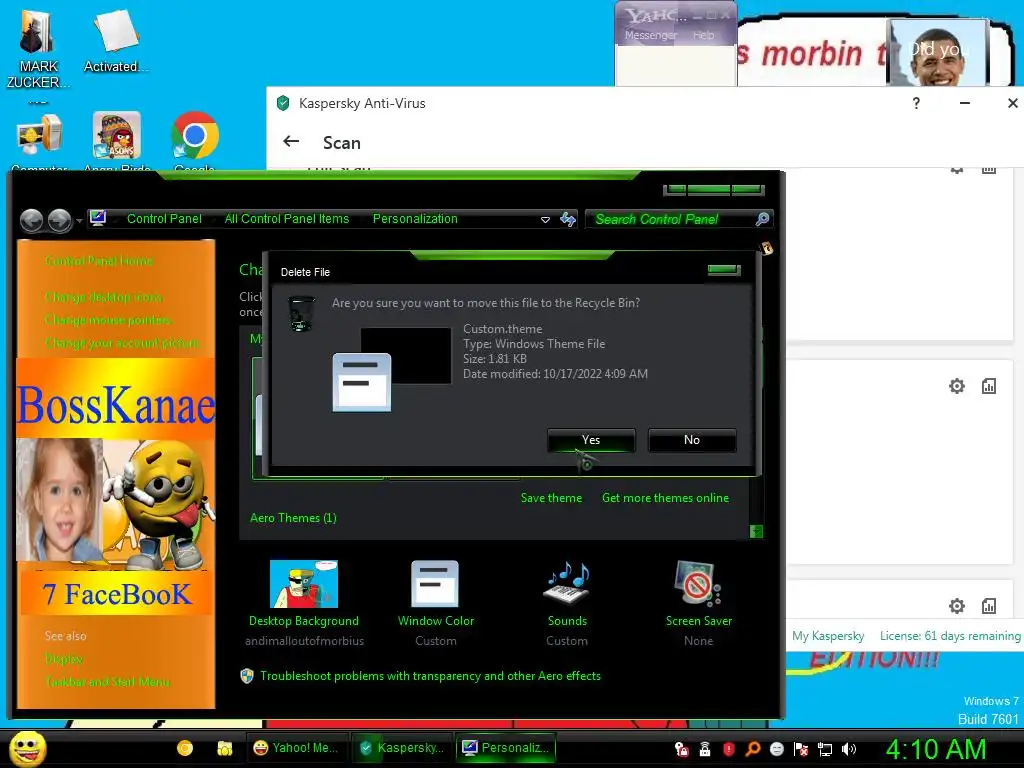This screenshot has width=1024, height=768.
Task: Confirm deletion with the Yes button
Action: 591,440
